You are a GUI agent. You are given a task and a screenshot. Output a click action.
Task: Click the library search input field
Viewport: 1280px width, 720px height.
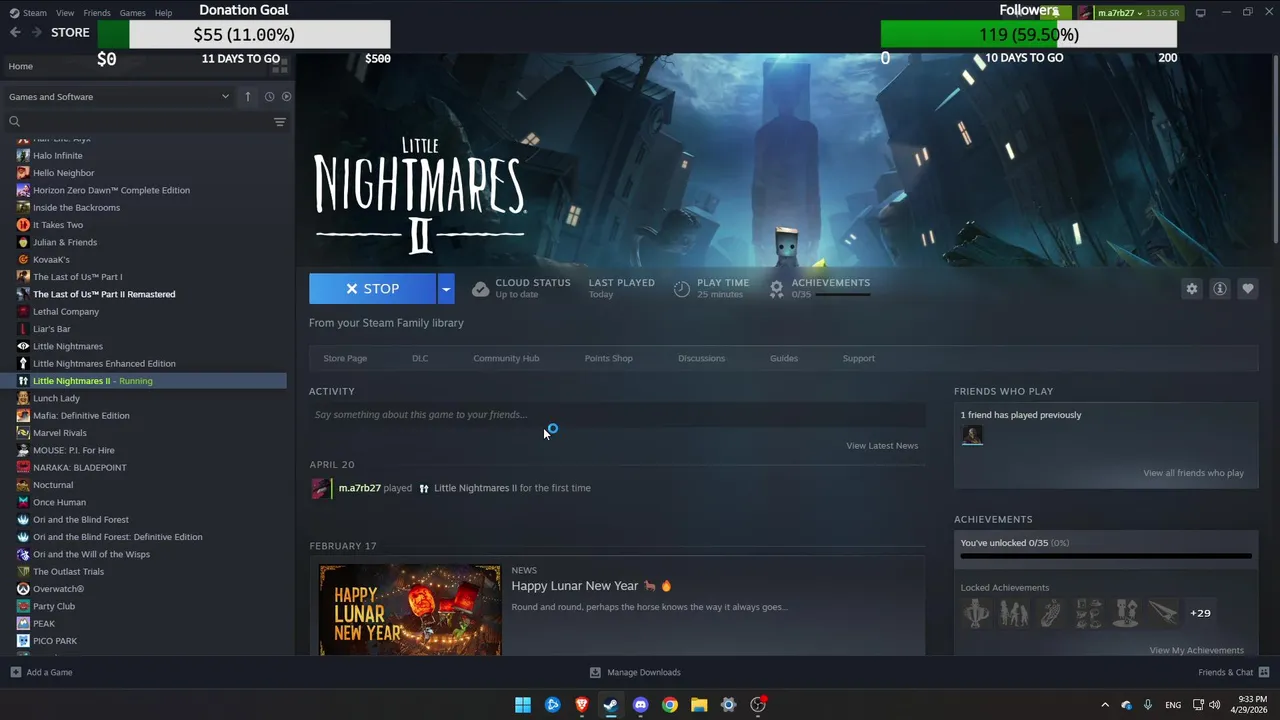click(147, 122)
